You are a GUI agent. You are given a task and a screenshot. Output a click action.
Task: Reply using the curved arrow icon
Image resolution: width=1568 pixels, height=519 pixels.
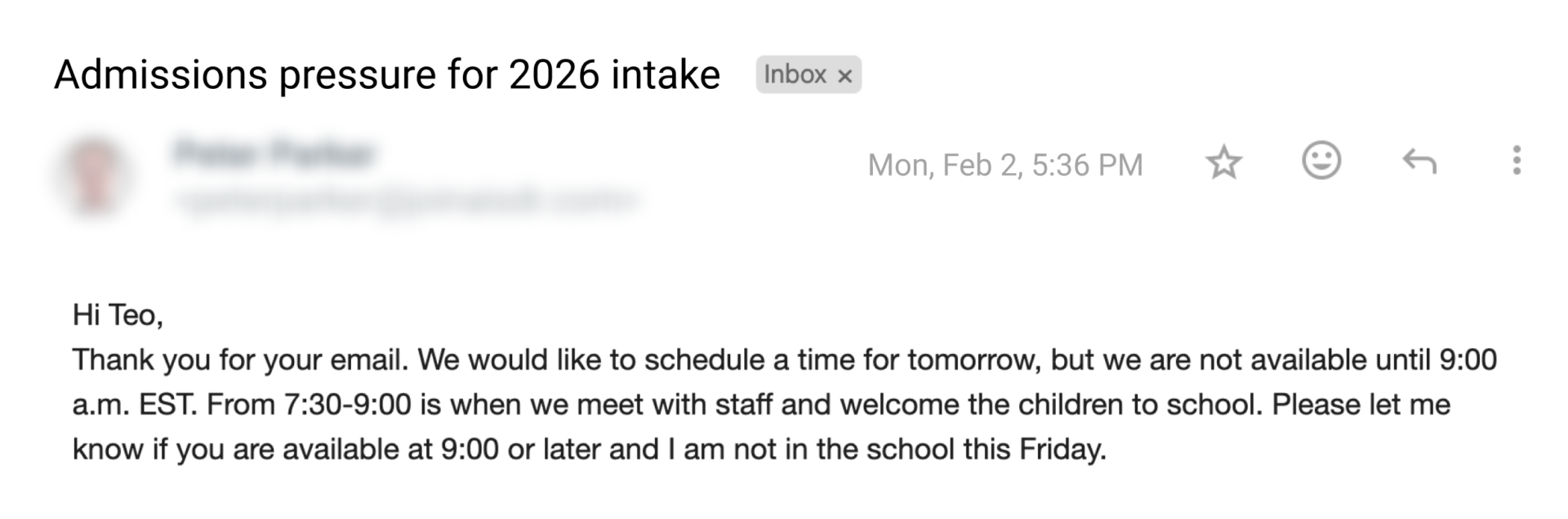[x=1419, y=162]
